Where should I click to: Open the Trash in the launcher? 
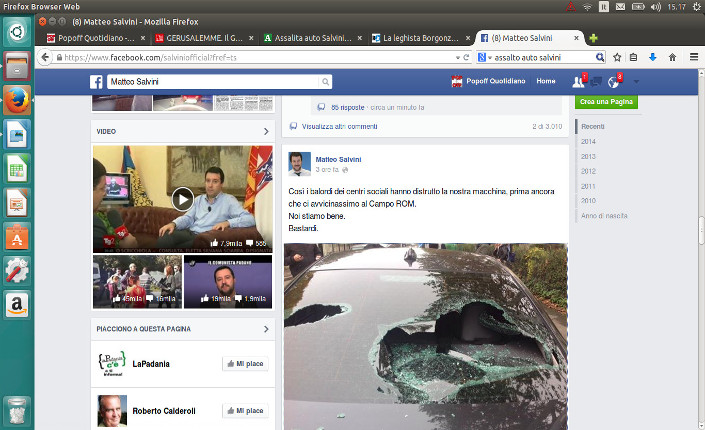(x=17, y=411)
